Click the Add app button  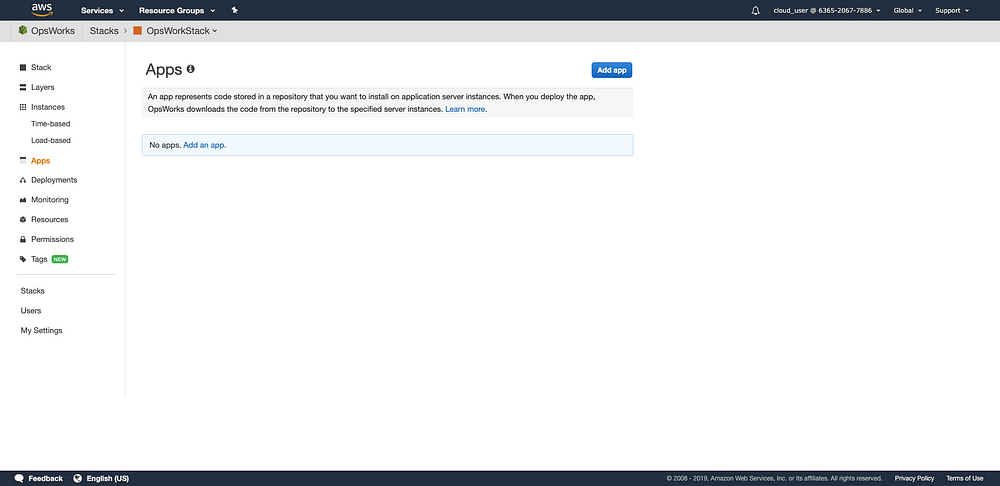tap(612, 70)
